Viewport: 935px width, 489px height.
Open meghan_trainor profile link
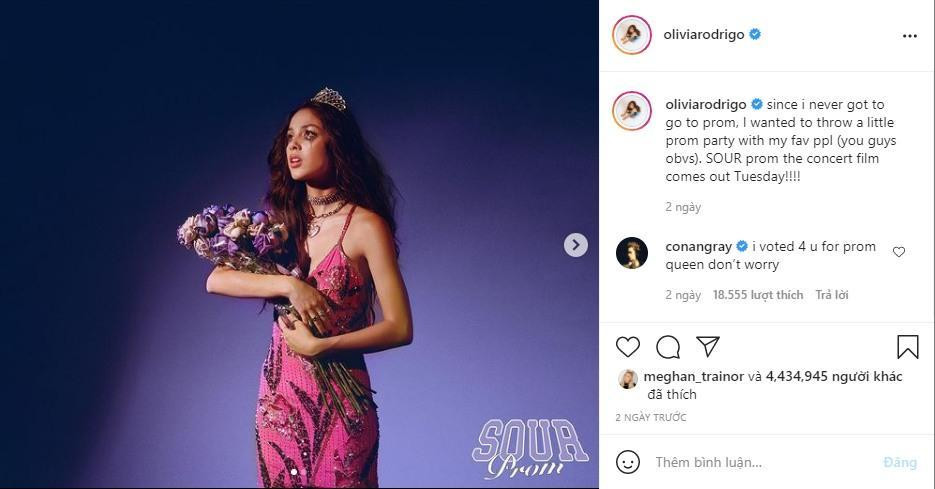(694, 377)
